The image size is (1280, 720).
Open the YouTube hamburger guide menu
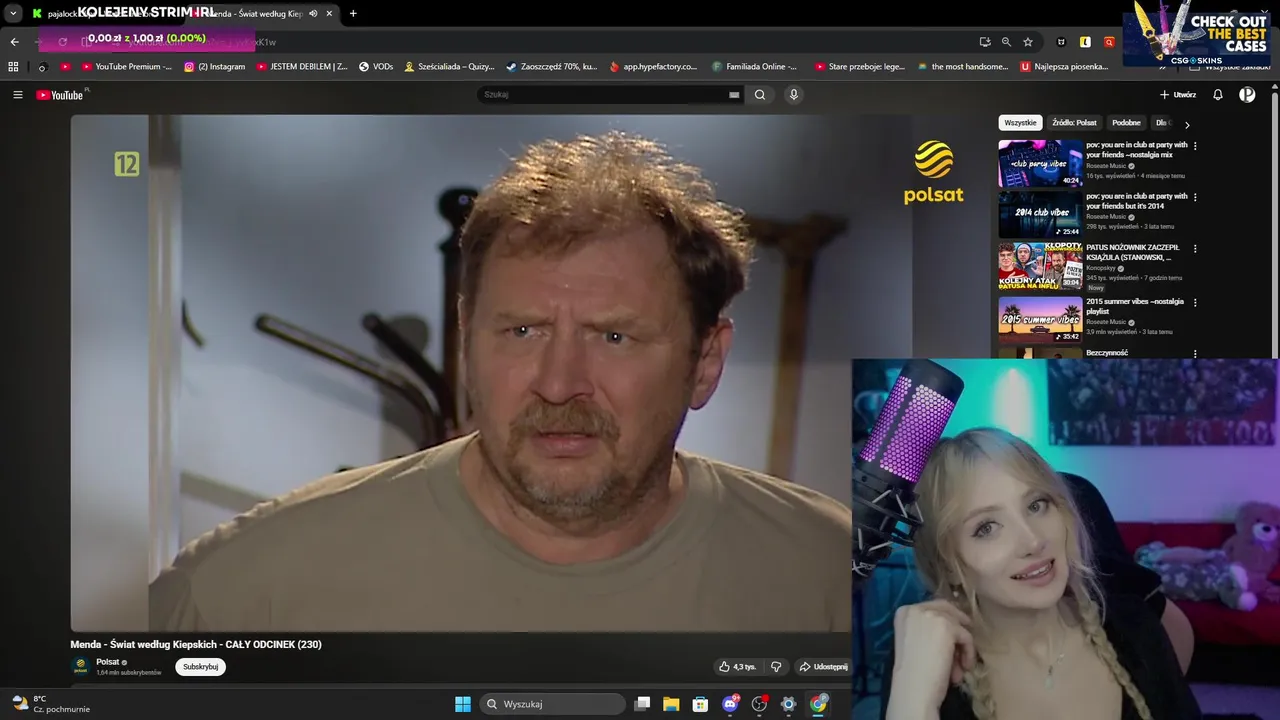point(18,95)
